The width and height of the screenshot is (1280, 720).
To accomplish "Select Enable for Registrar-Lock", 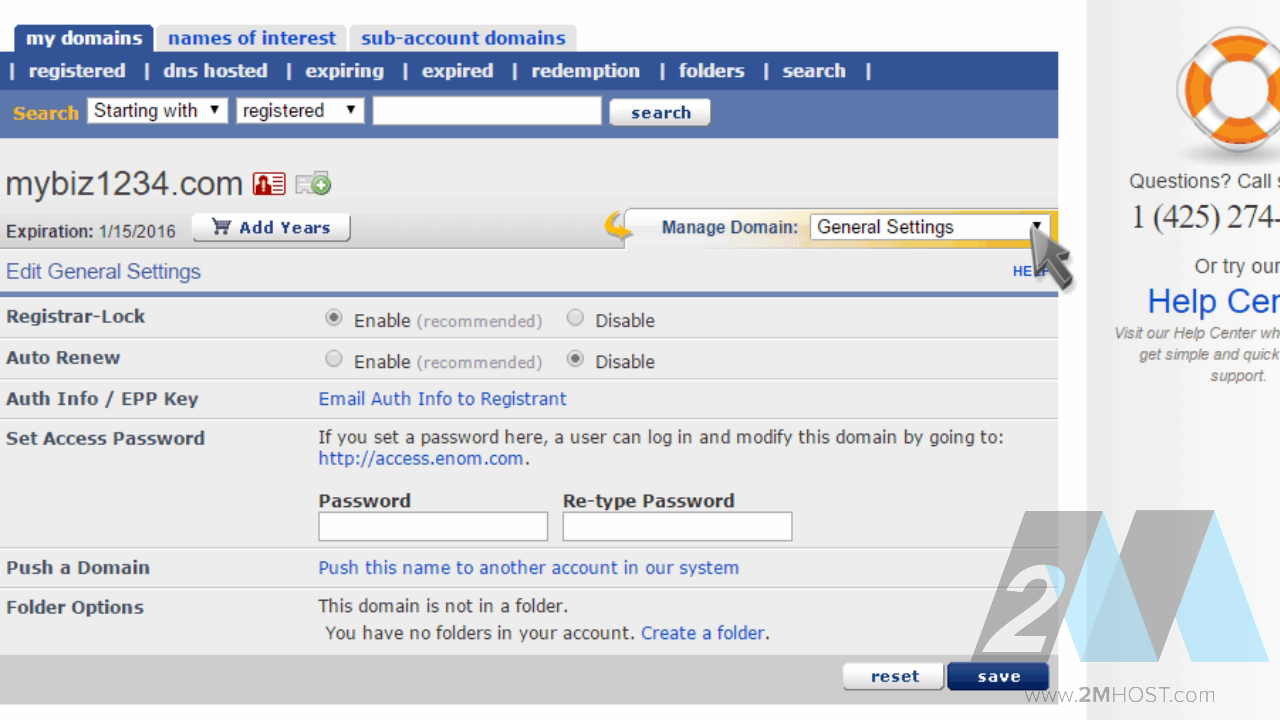I will 334,318.
